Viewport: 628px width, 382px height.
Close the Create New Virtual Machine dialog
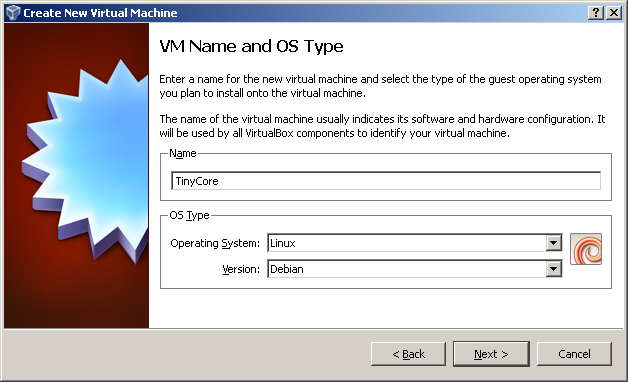(614, 13)
